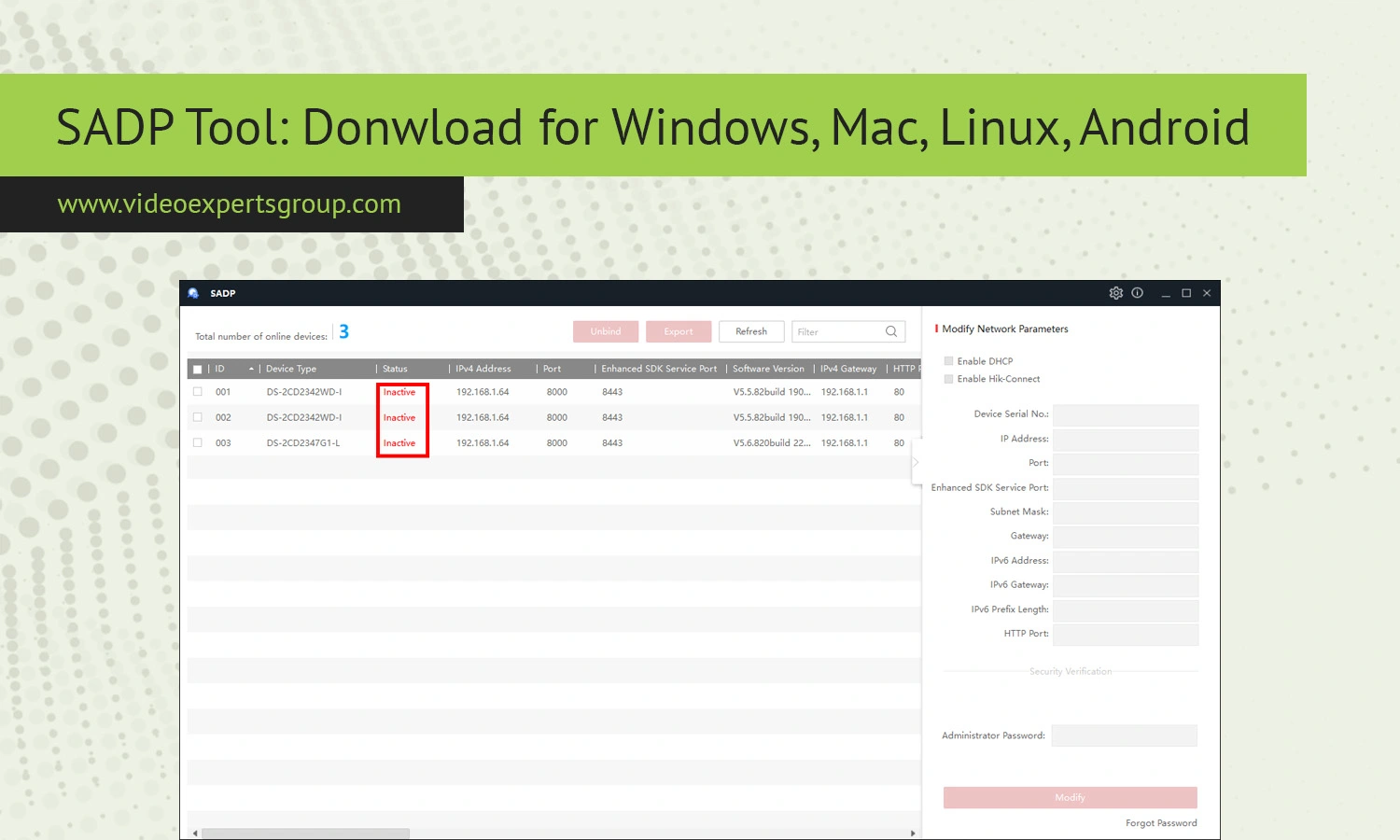Click the Refresh button
This screenshot has width=1400, height=840.
pyautogui.click(x=751, y=331)
